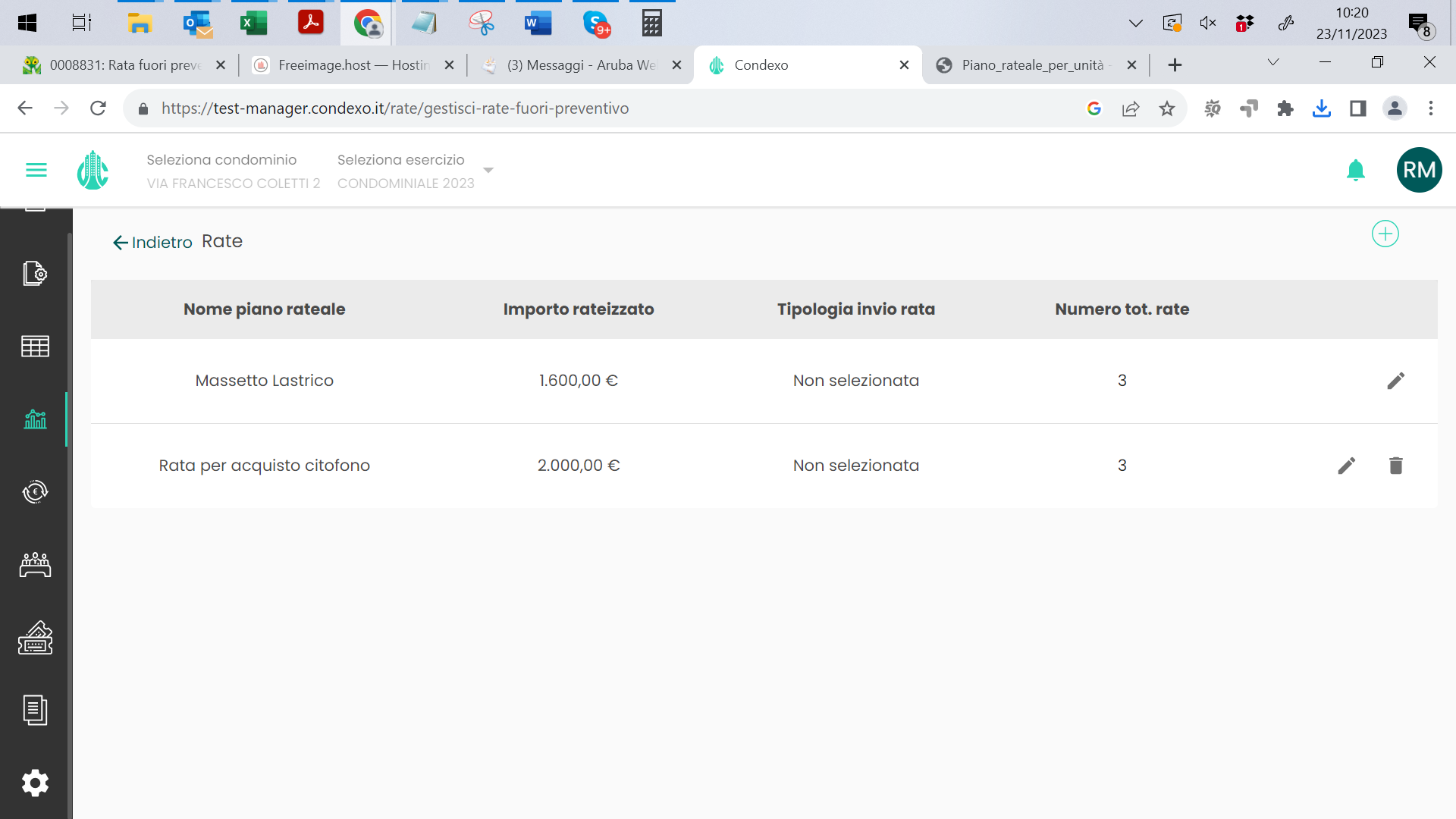Select the Massetto Lastrico row name
This screenshot has width=1456, height=819.
[x=264, y=381]
